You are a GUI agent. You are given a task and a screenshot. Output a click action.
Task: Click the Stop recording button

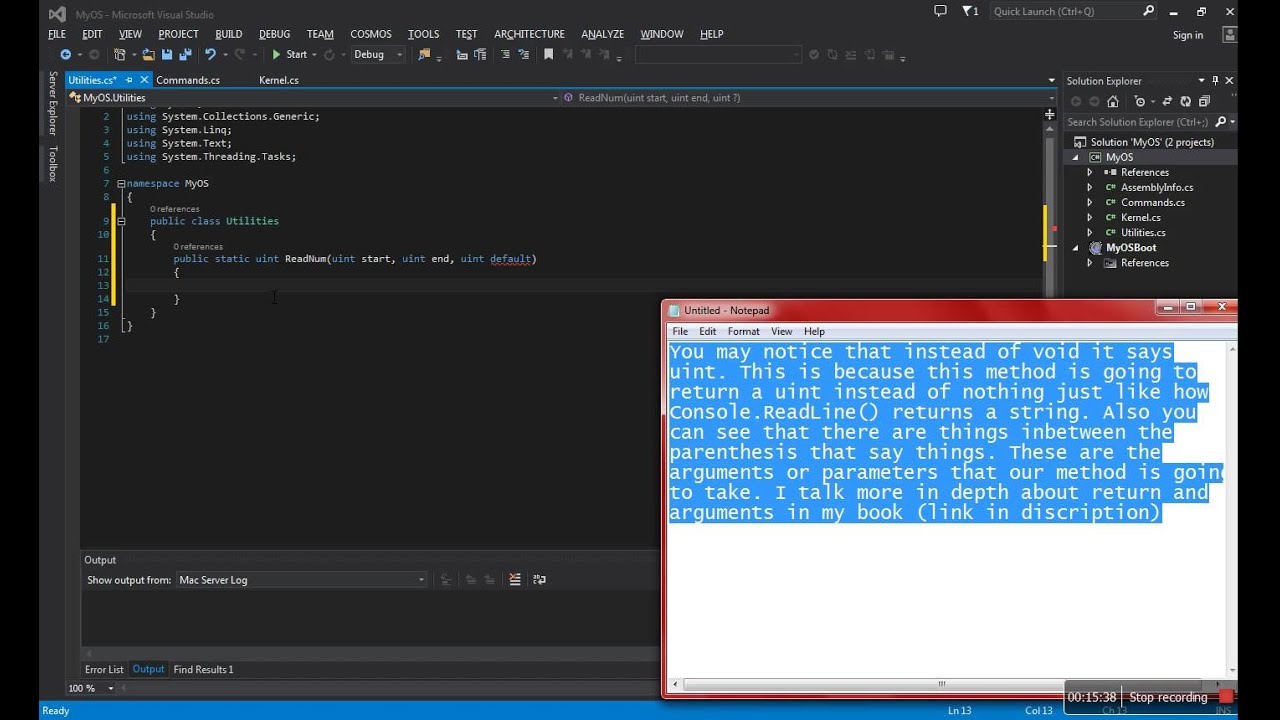click(1179, 697)
